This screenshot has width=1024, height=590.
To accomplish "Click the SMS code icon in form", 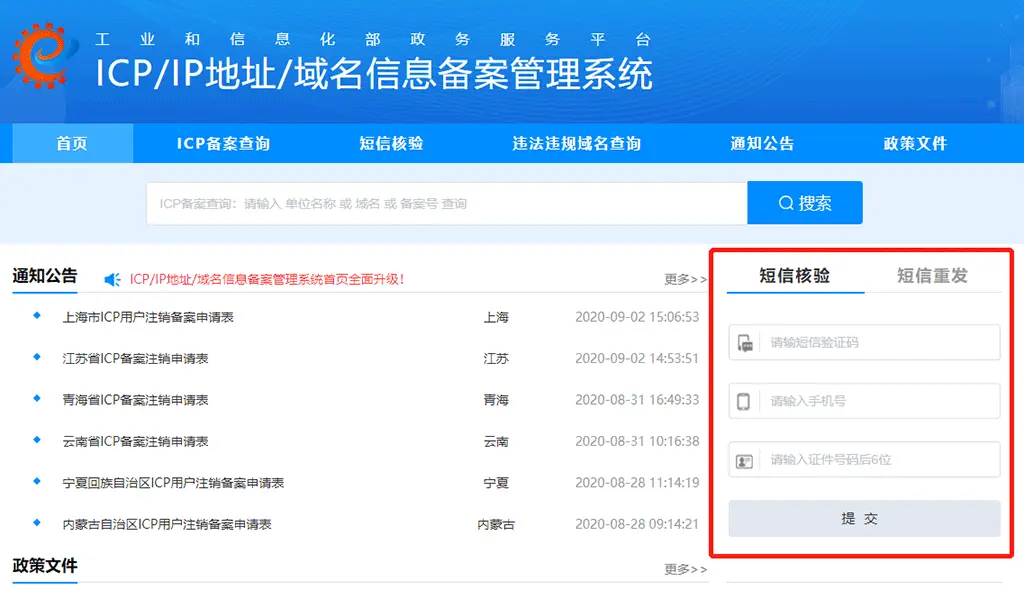I will (744, 343).
